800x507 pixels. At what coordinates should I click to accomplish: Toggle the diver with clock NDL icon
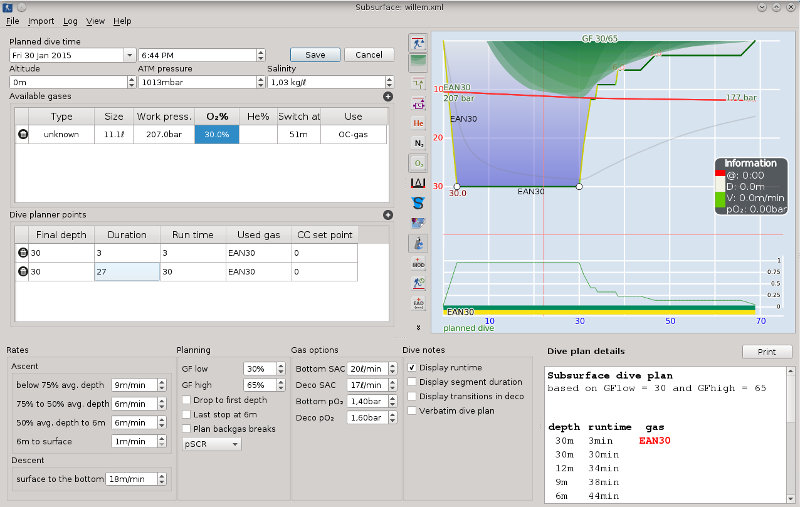coord(418,283)
